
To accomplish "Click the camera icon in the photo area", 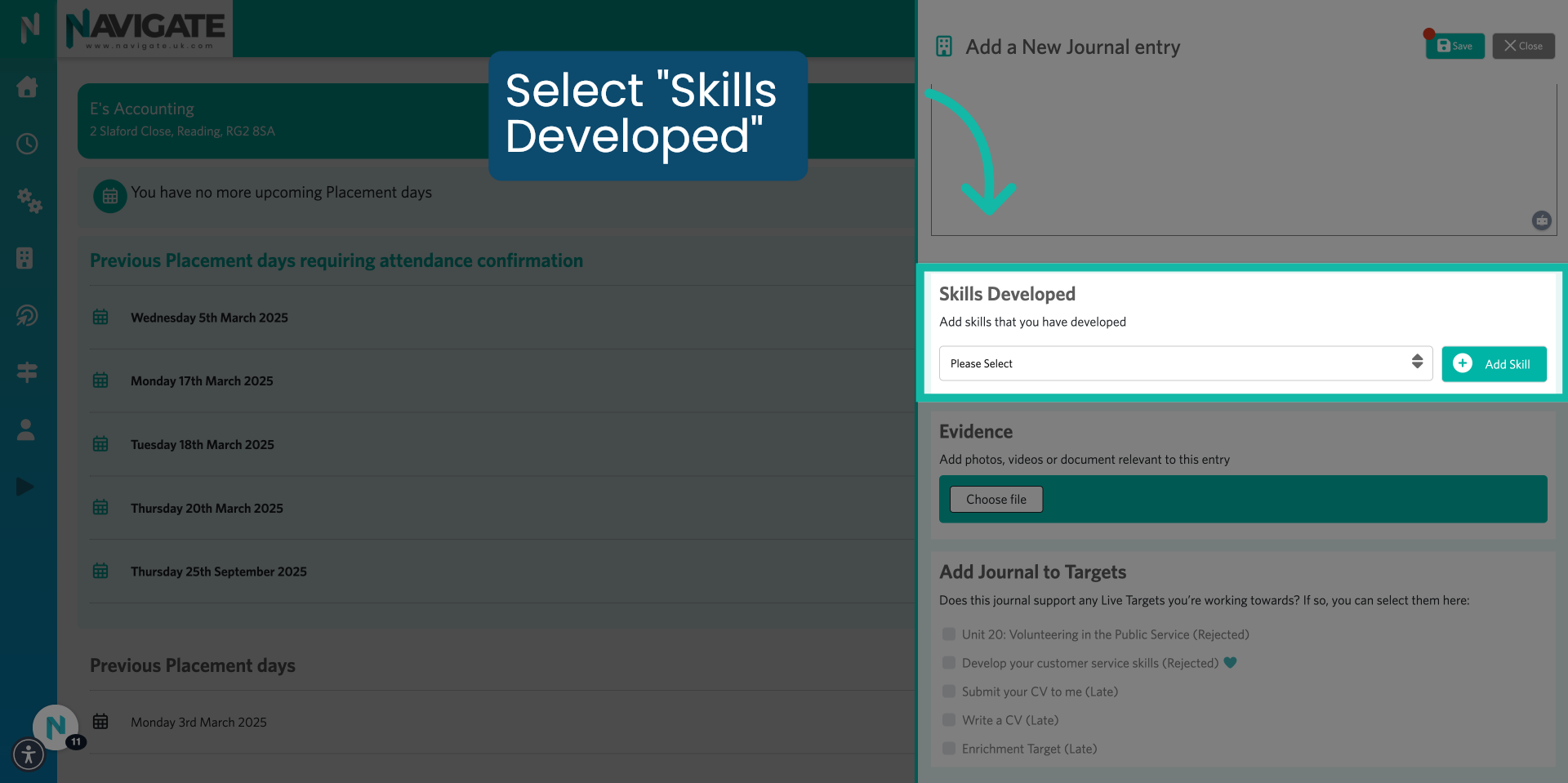I will point(1541,220).
